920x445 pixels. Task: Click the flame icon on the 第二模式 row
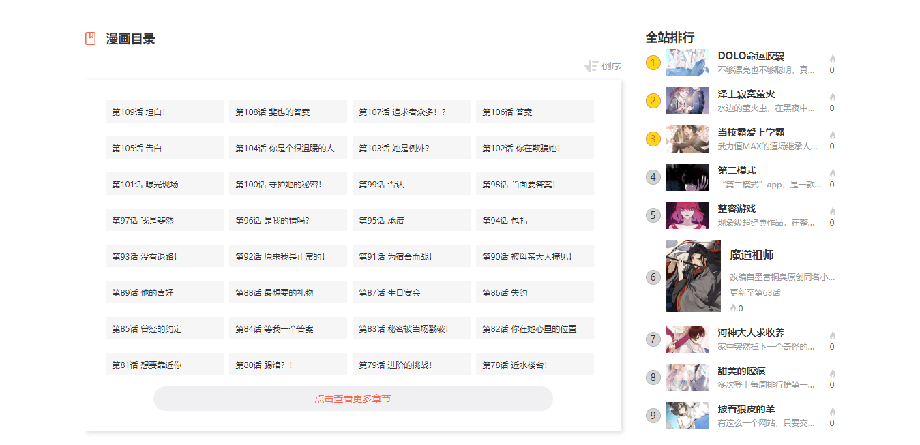832,173
